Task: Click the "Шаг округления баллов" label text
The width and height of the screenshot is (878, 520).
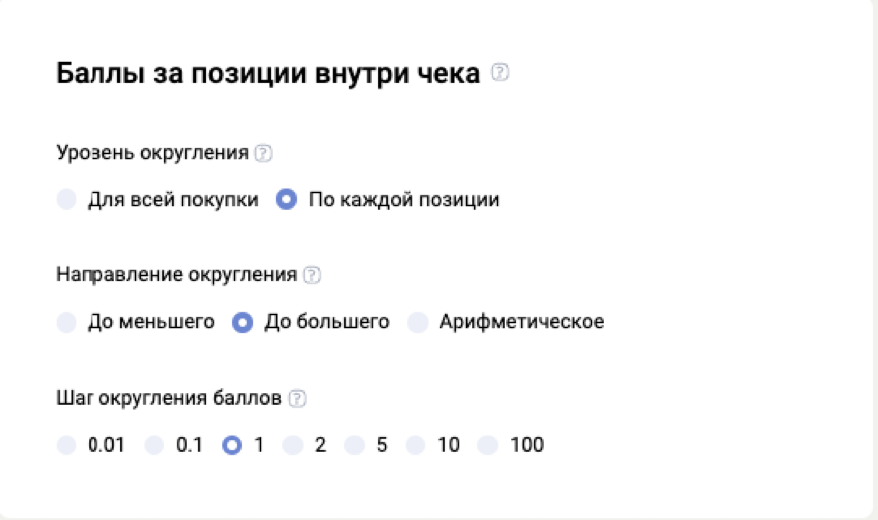Action: 170,398
